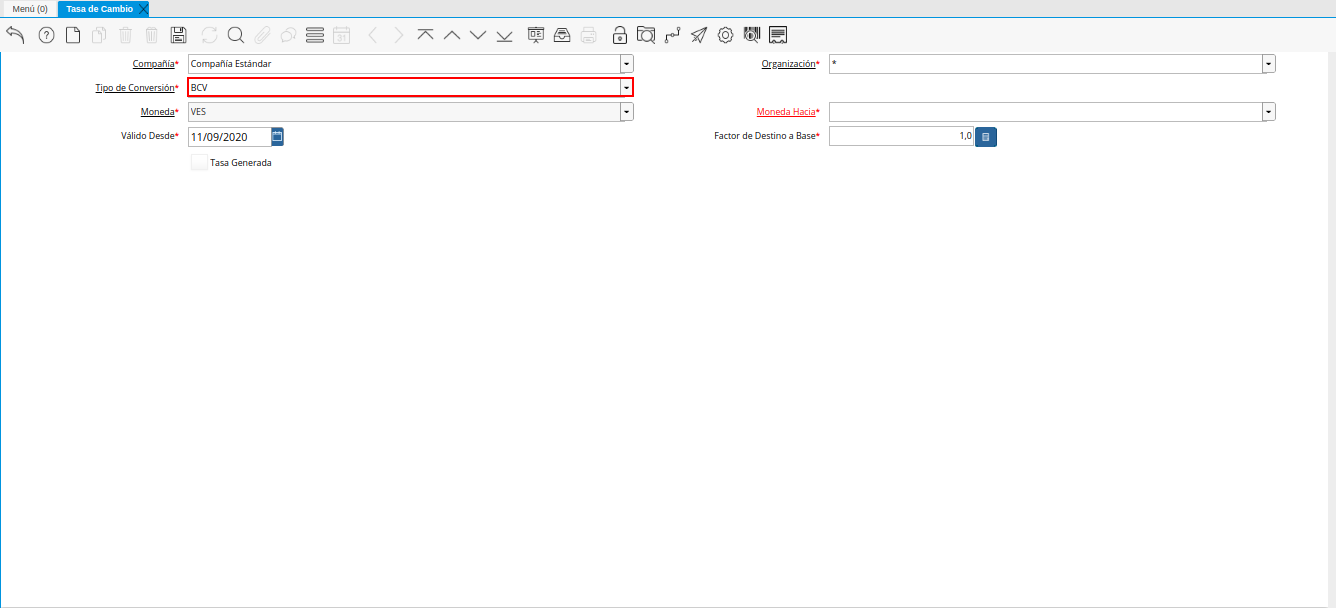
Task: Click the Moneda field showing VES
Action: (x=404, y=112)
